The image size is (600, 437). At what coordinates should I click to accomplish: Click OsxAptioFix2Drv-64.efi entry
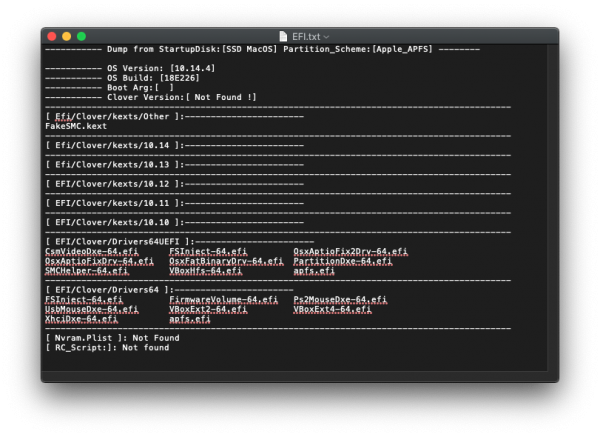pyautogui.click(x=351, y=251)
